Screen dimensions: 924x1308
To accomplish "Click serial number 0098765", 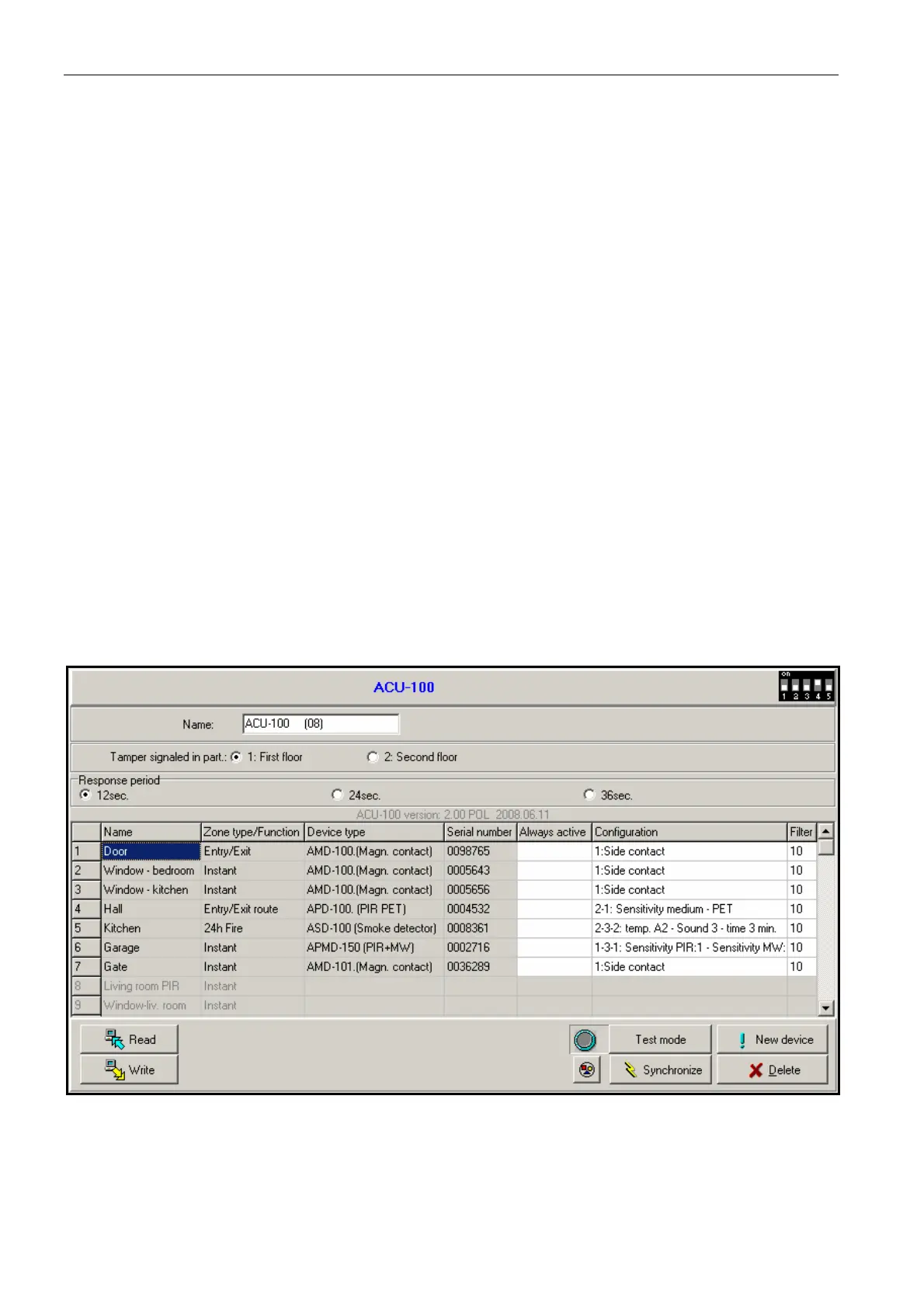I will (x=481, y=851).
